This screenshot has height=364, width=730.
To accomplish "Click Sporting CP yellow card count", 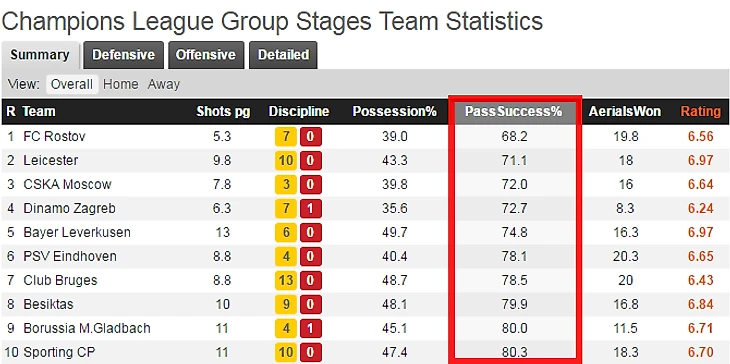I will pos(286,352).
